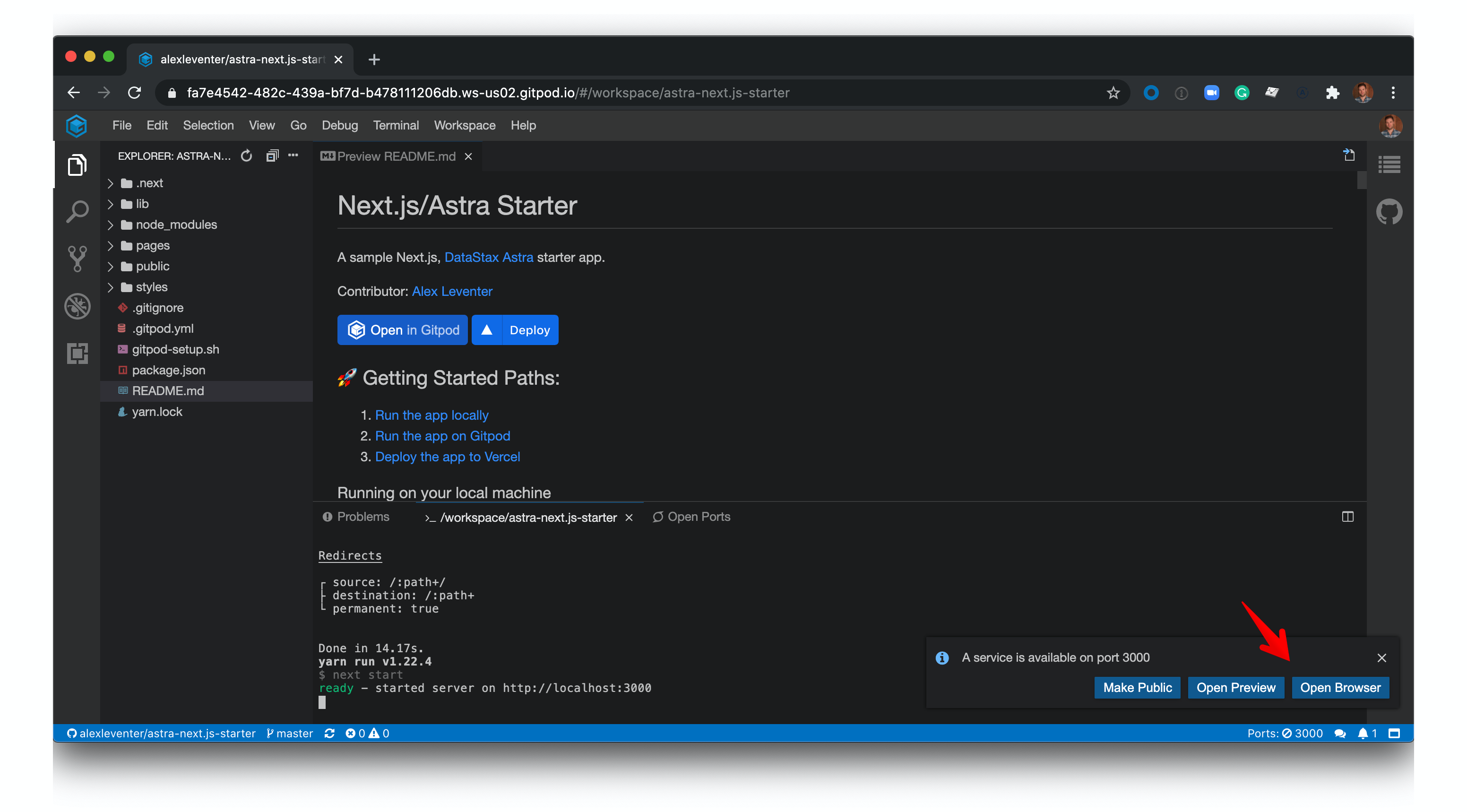Open Chrome three-dot menu
This screenshot has height=812, width=1467.
(x=1393, y=92)
